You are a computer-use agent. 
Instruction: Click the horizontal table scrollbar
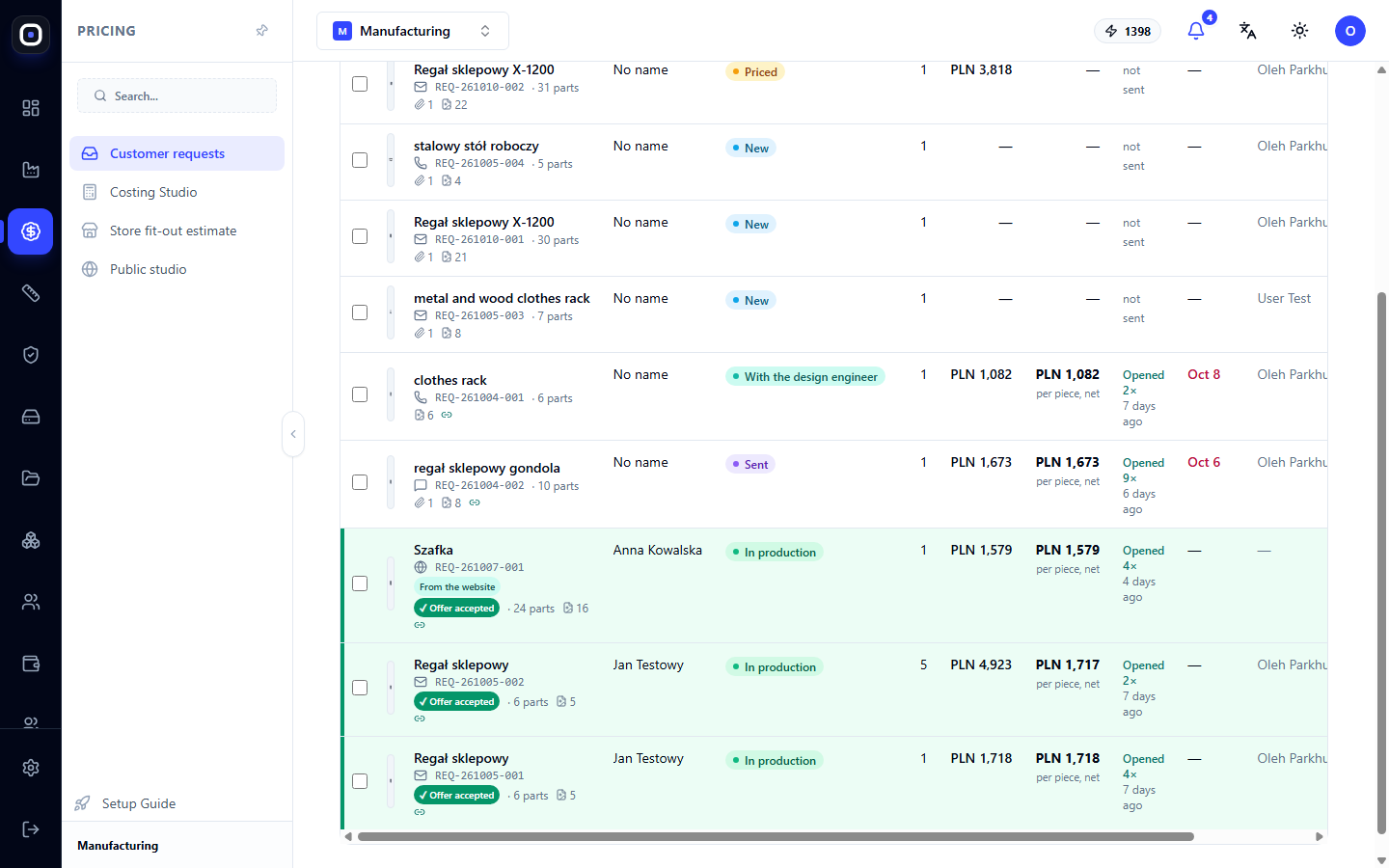[x=776, y=837]
